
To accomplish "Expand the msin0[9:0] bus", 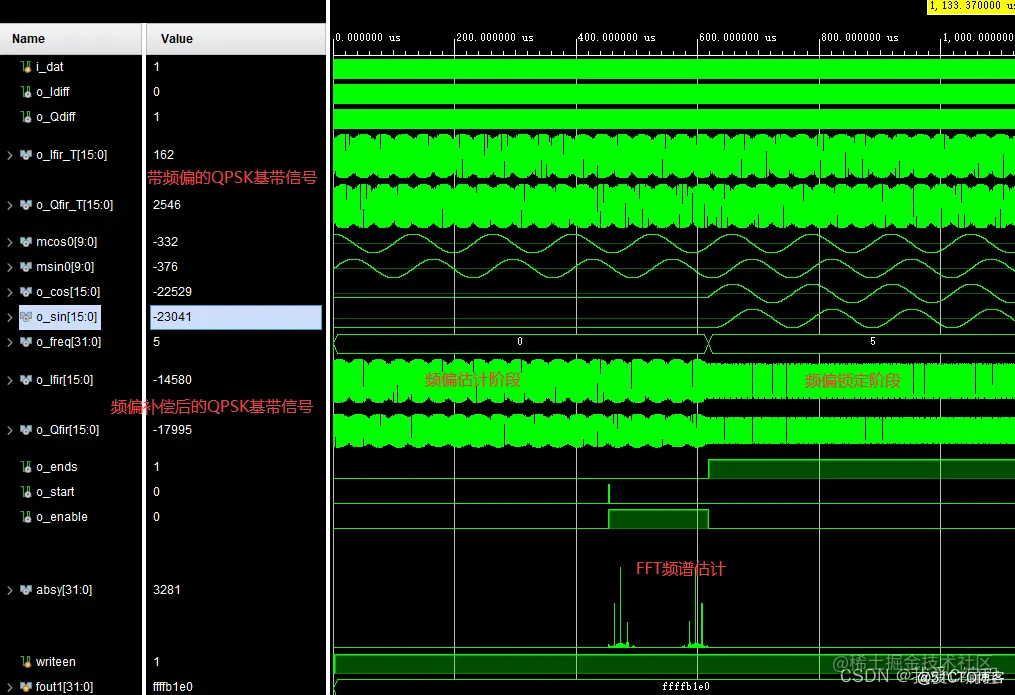I will coord(10,267).
